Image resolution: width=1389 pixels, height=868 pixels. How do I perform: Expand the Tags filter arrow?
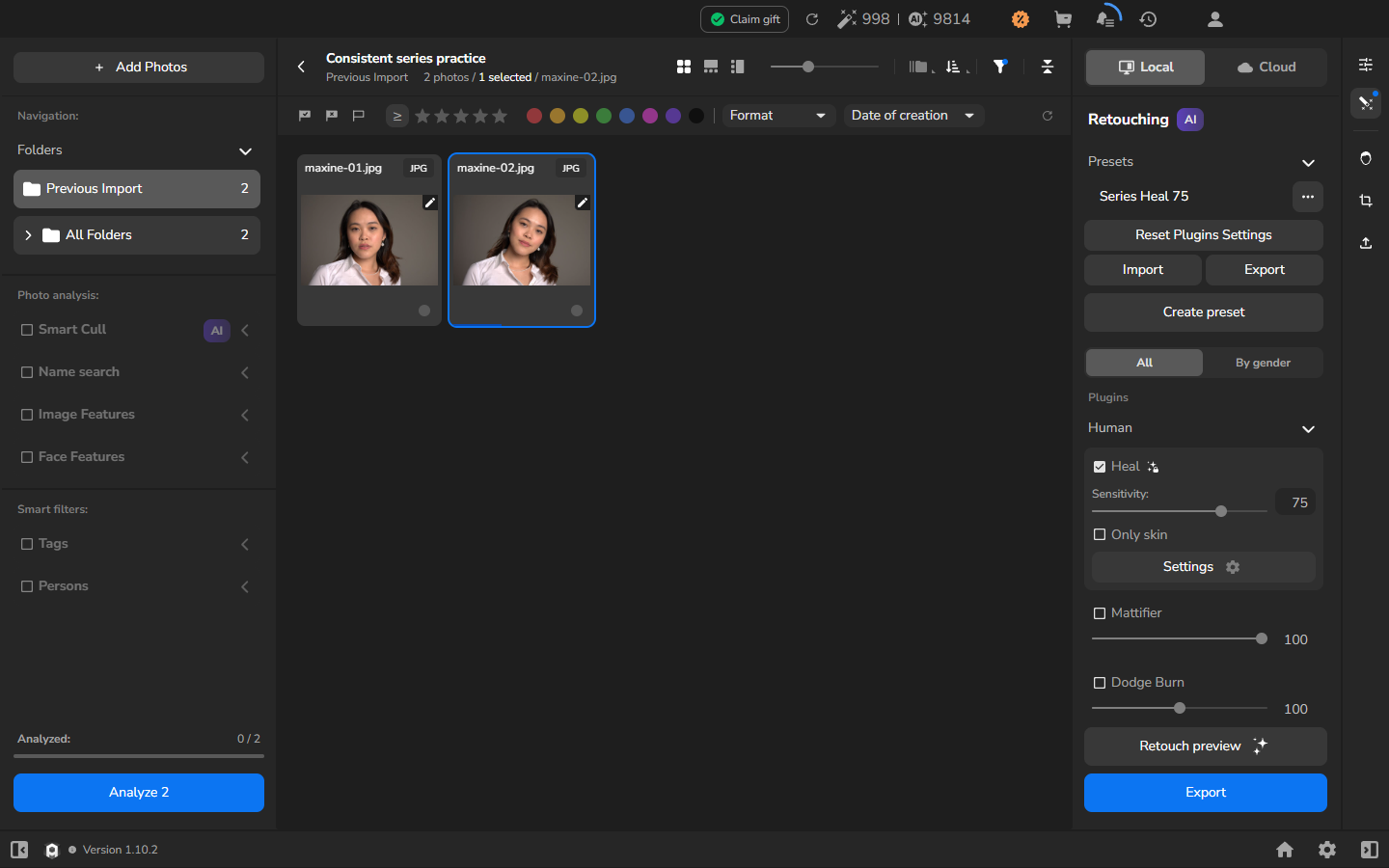tap(245, 544)
